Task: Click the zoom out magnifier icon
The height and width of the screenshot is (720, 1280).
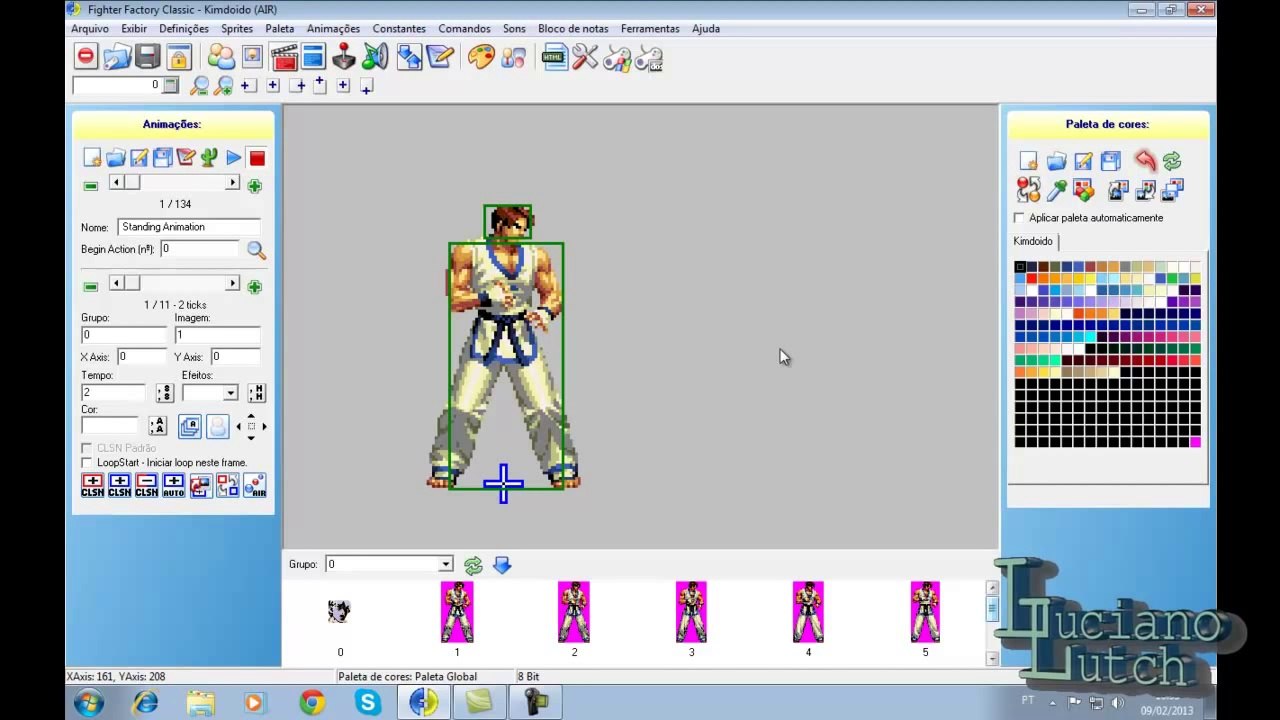Action: coord(200,86)
